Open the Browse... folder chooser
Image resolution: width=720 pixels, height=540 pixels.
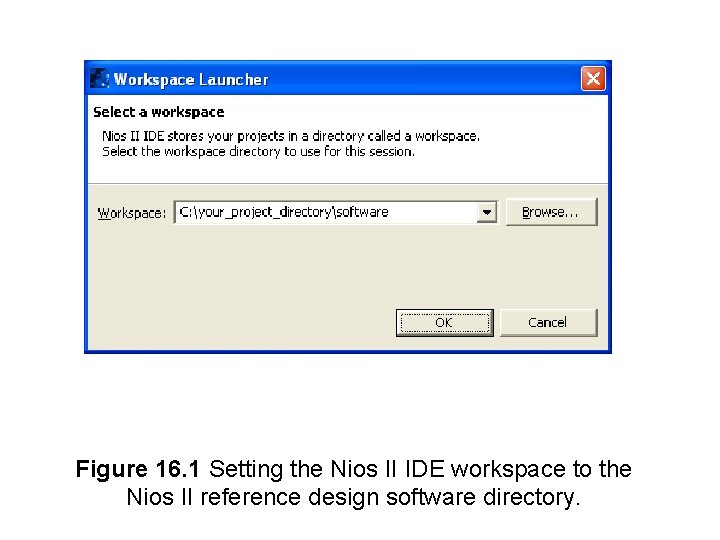click(551, 212)
